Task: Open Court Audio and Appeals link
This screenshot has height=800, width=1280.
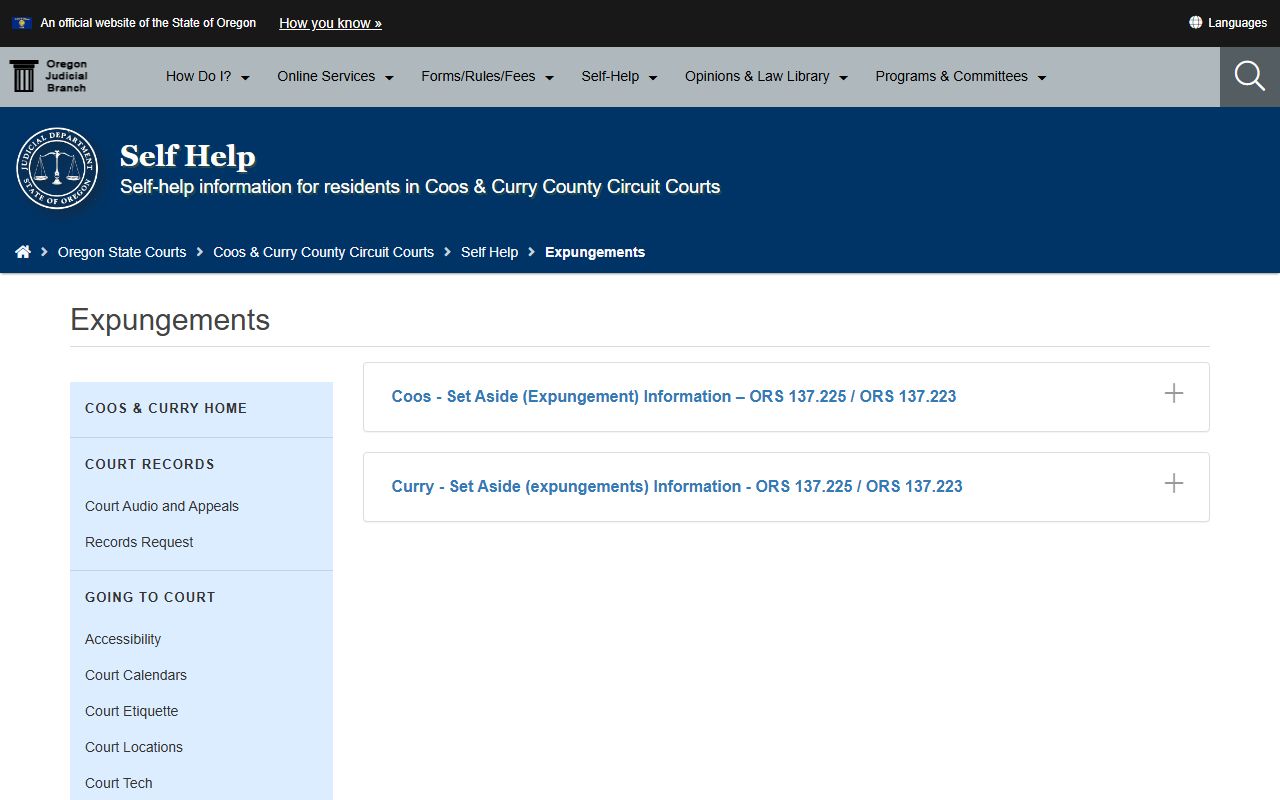Action: [162, 506]
